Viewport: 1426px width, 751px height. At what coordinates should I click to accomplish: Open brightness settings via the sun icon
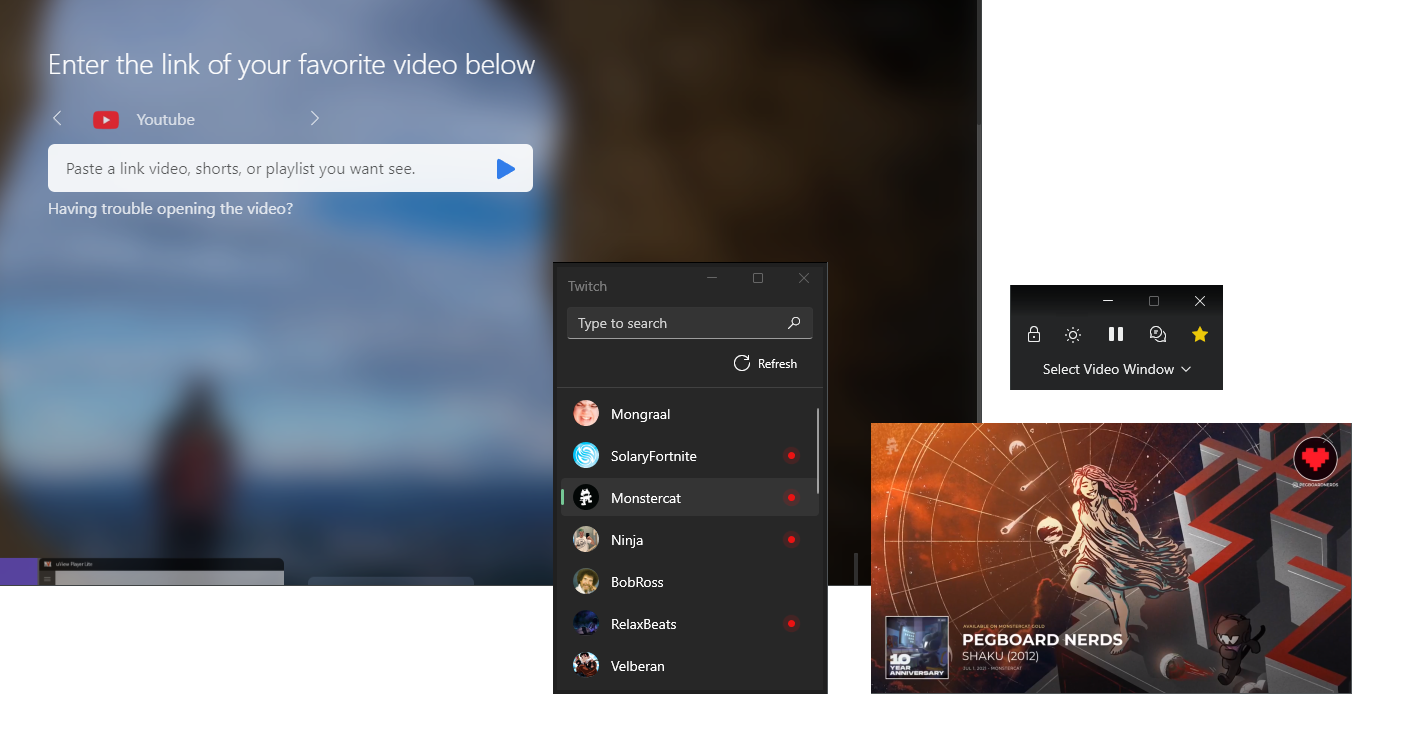pos(1073,335)
